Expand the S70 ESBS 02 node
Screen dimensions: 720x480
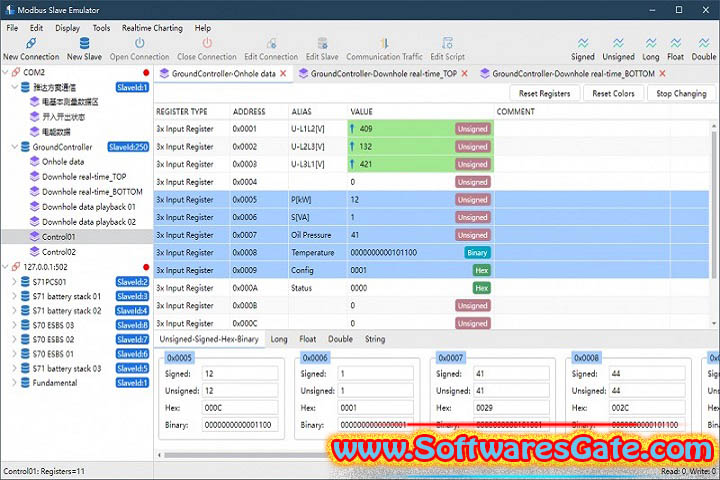tap(14, 339)
